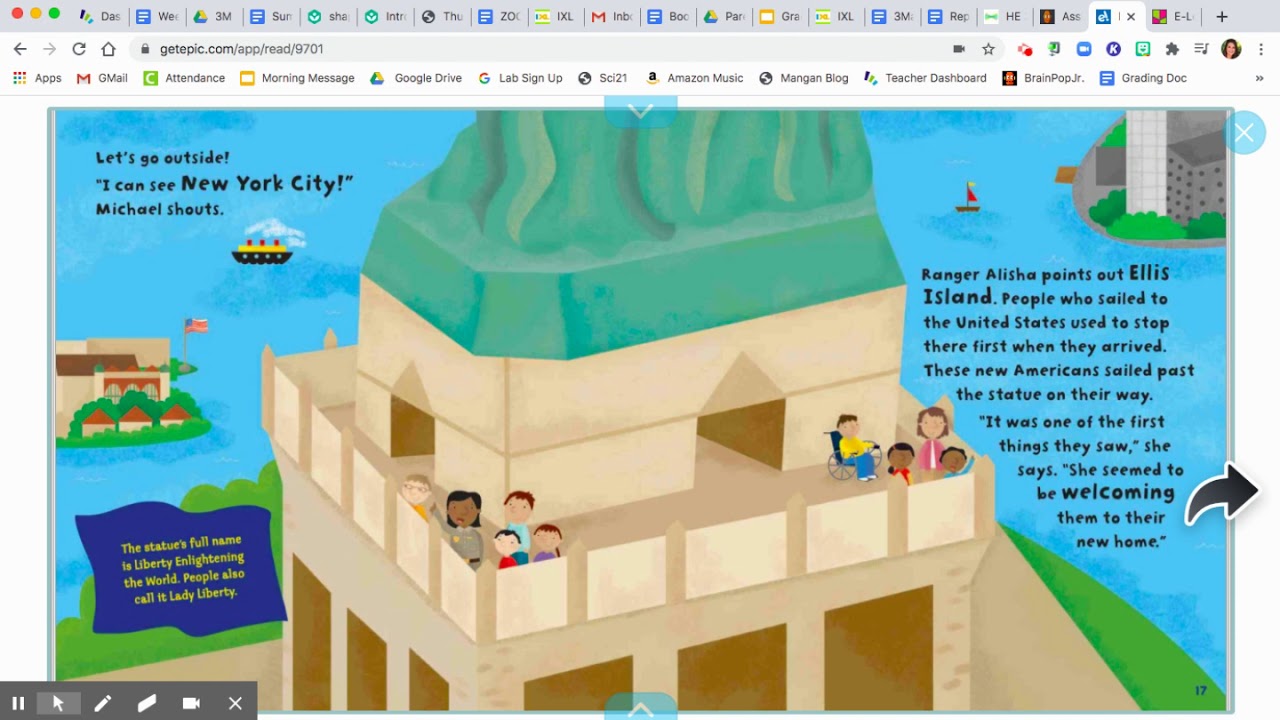Screen dimensions: 1280x720
Task: Open the Teacher Dashboard bookmark
Action: (x=925, y=78)
